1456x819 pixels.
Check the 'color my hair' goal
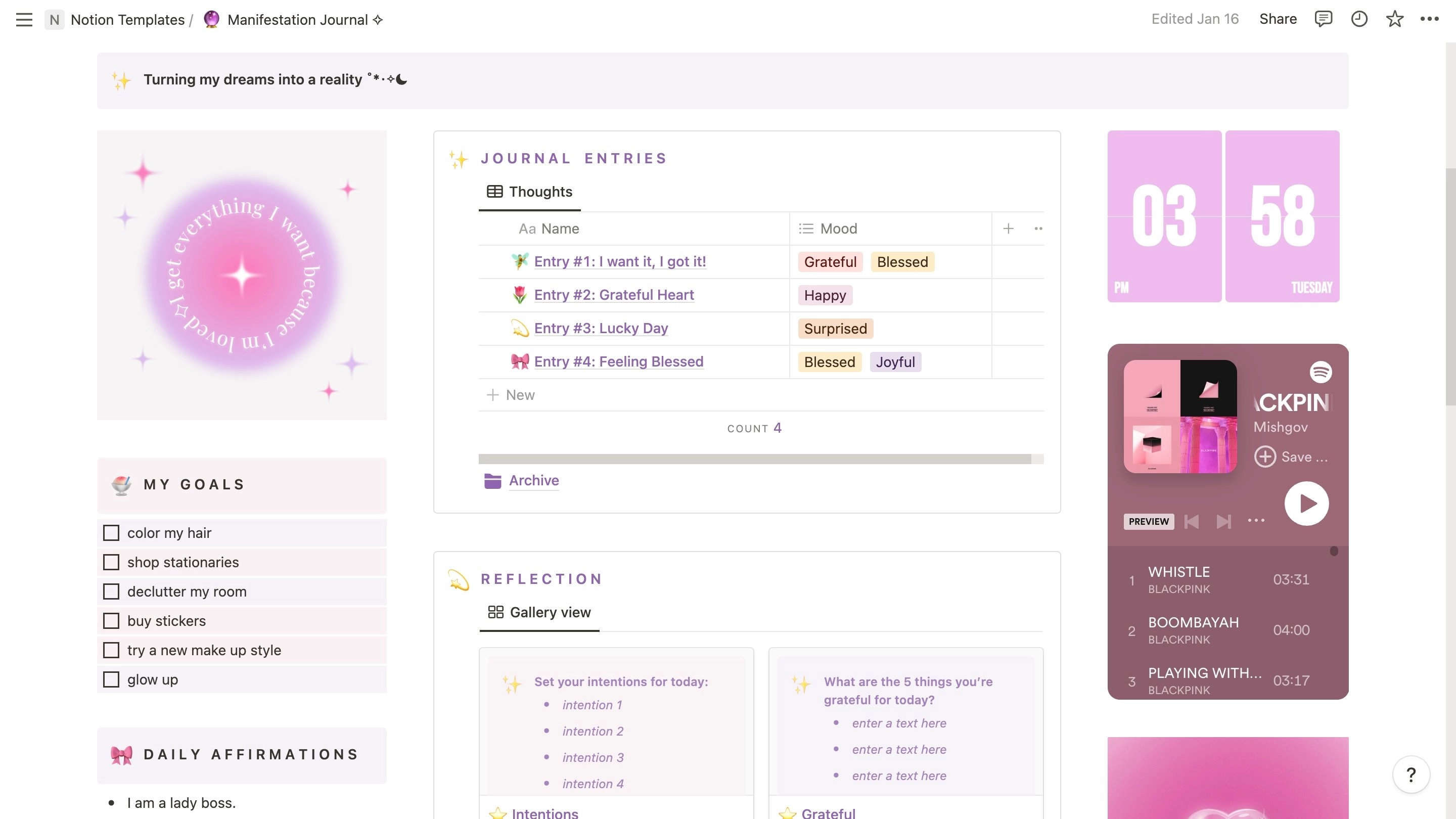pyautogui.click(x=111, y=533)
